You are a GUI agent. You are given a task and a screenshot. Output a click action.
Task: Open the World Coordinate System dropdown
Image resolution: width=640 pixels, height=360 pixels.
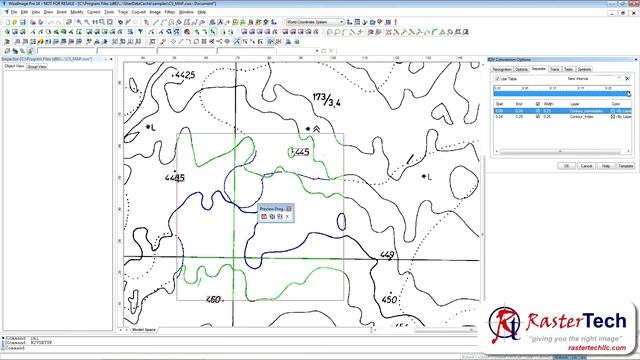tap(341, 22)
